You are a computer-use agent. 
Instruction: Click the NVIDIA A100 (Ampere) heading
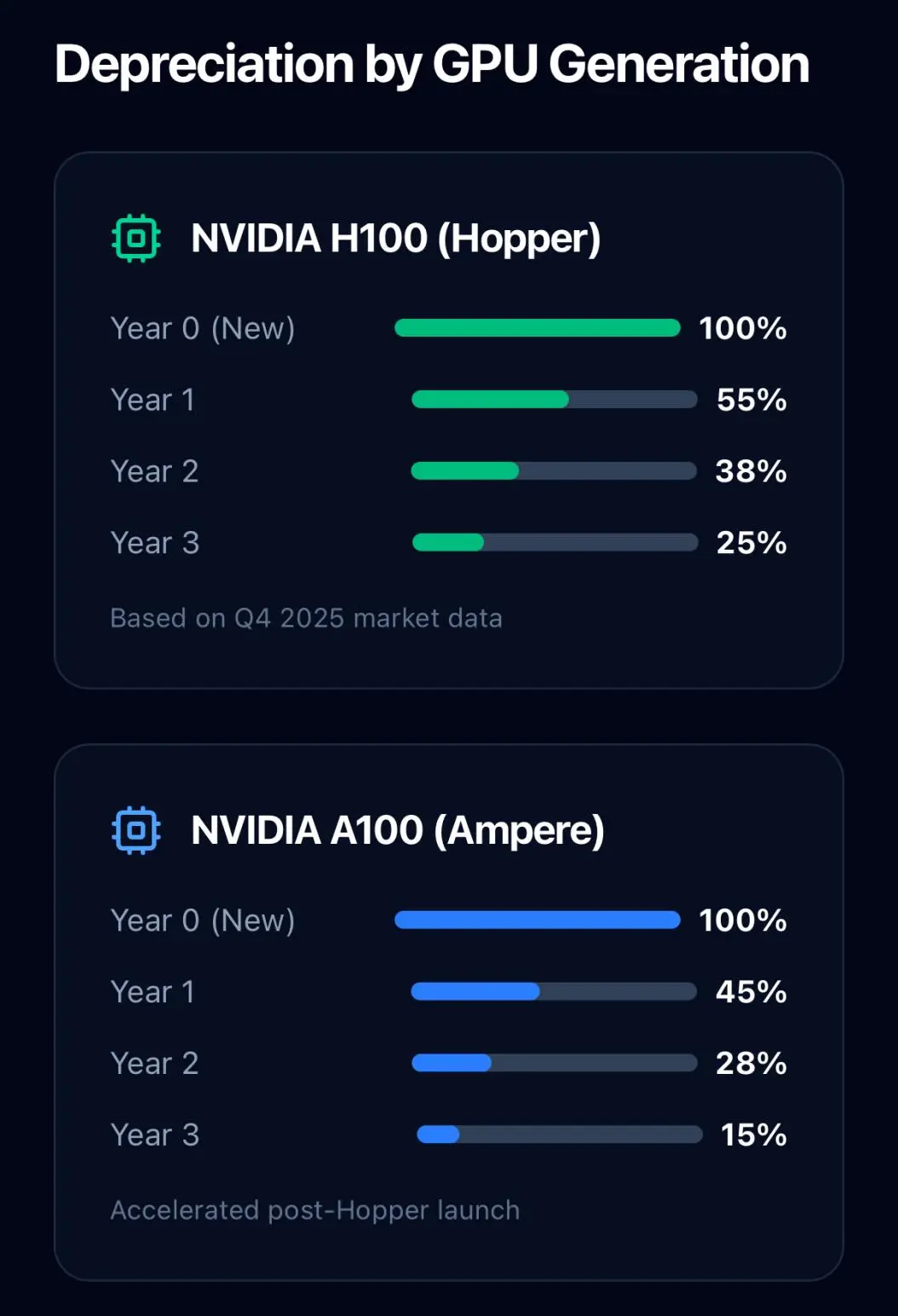(398, 831)
